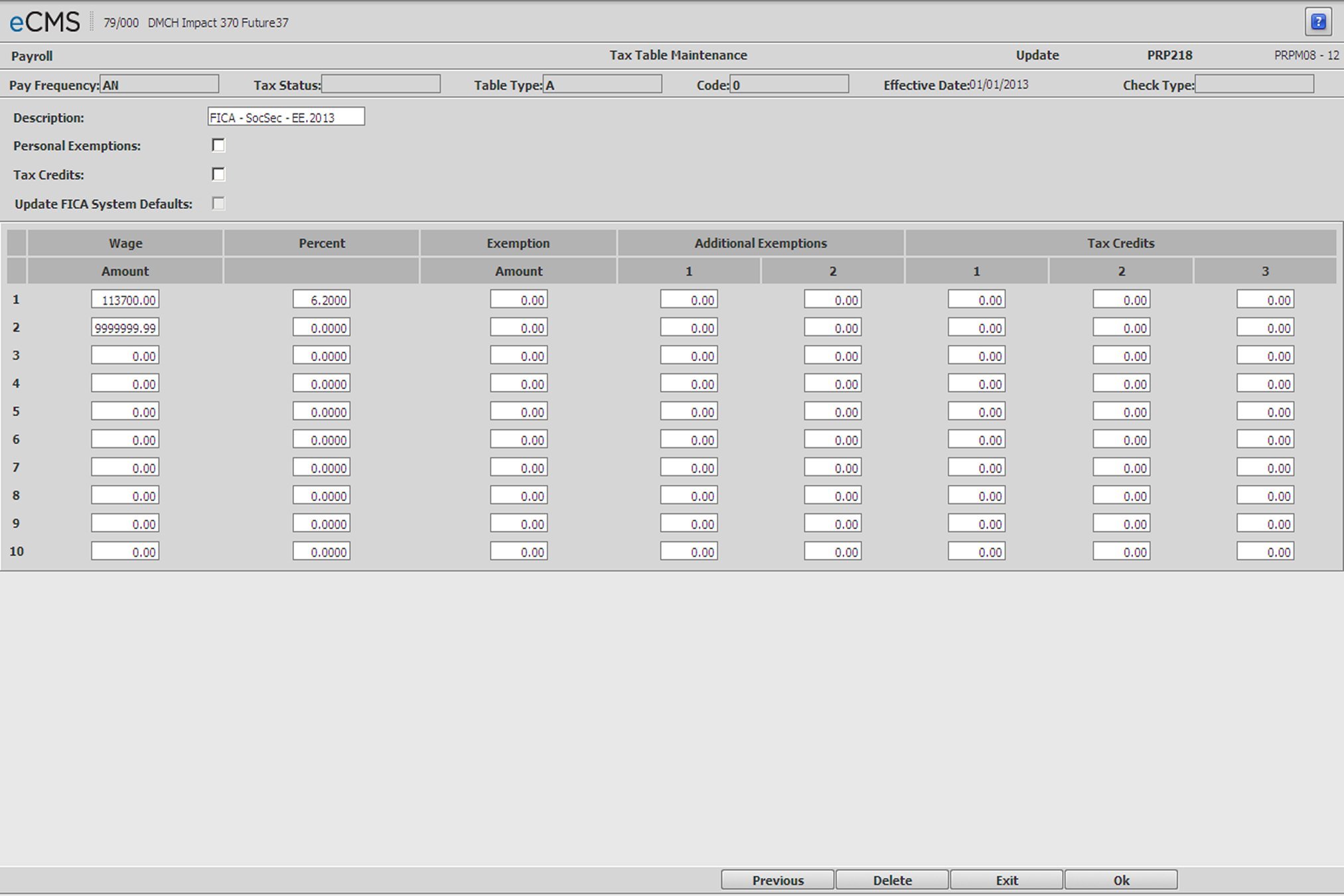Select the Previous button
Image resolution: width=1344 pixels, height=896 pixels.
777,879
